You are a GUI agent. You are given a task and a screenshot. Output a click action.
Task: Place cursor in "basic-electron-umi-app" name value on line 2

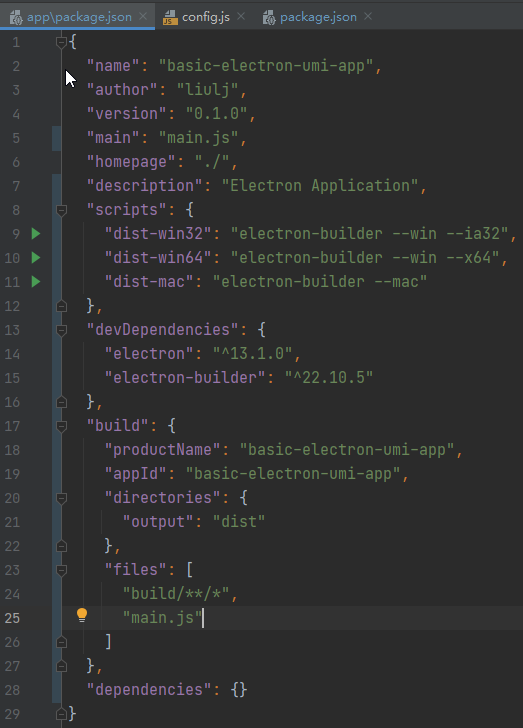click(266, 66)
